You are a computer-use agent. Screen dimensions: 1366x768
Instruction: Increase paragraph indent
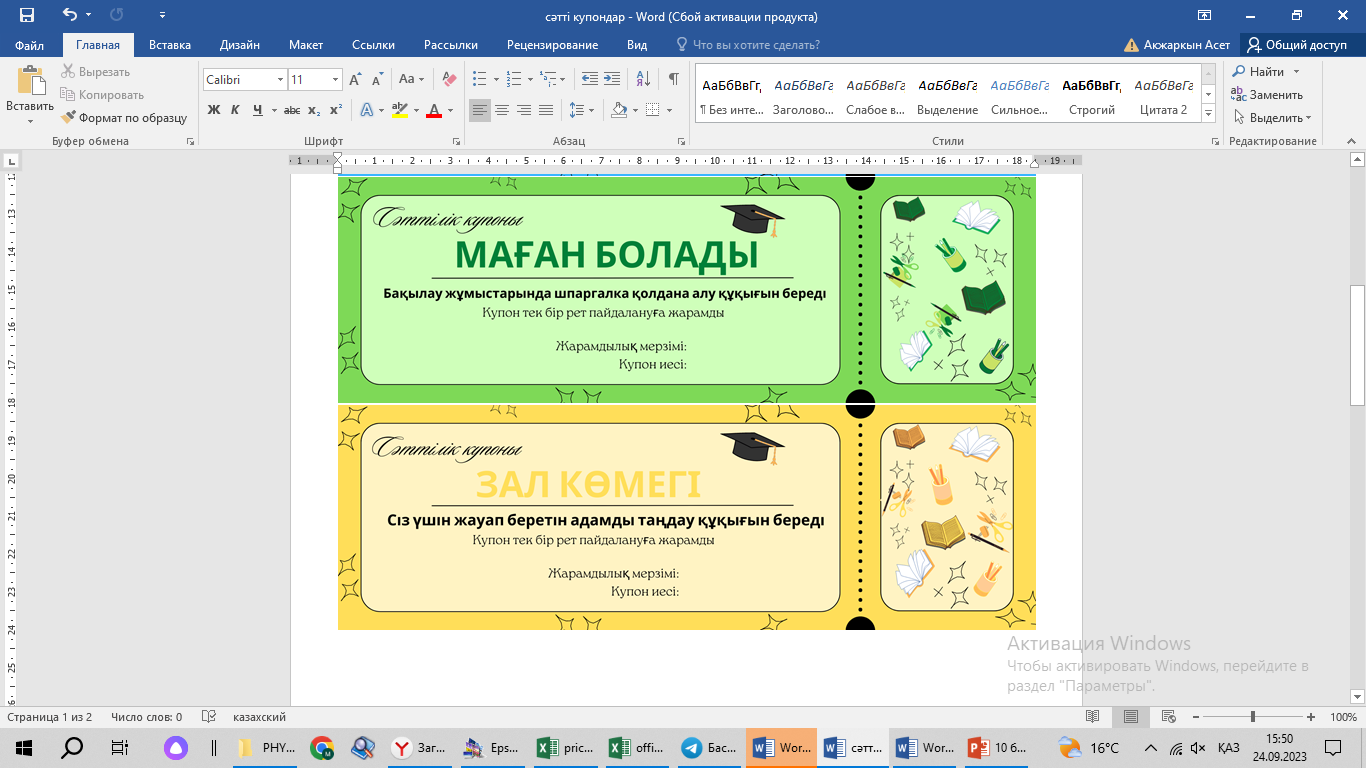tap(611, 79)
